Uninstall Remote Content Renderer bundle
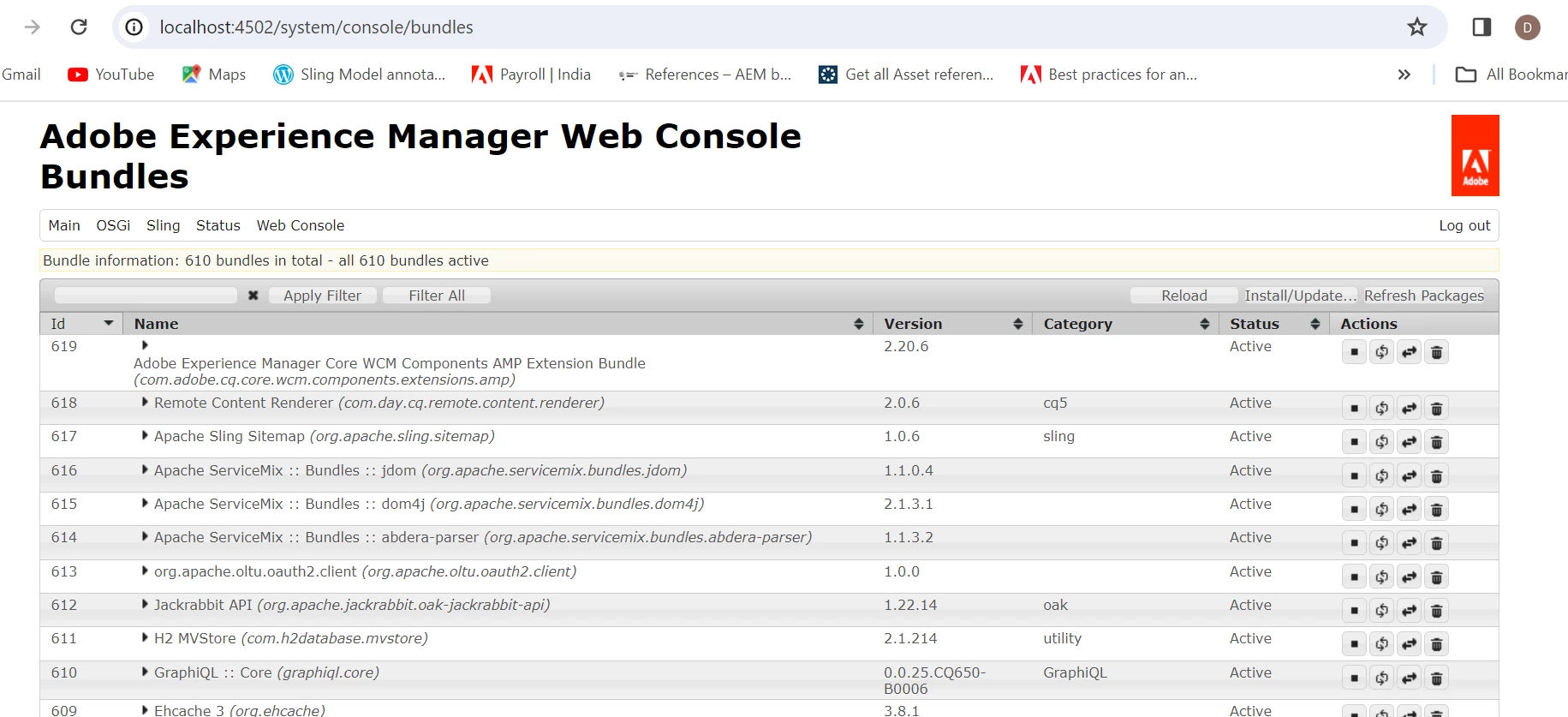Screen dimensions: 1568x717 1436,409
